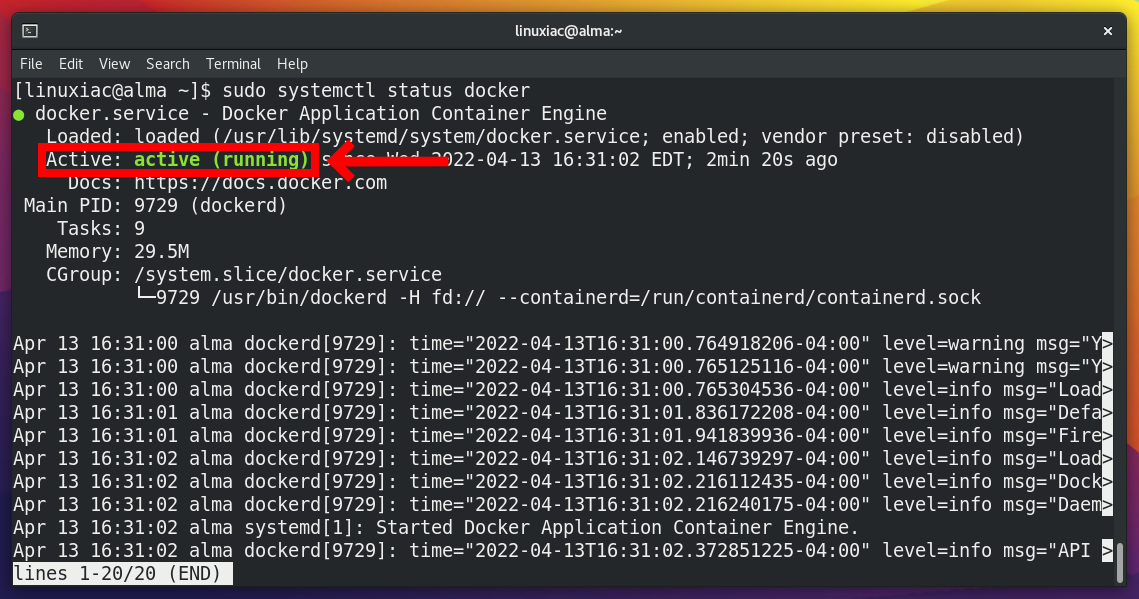Click the log line ending with msg="Dock
Viewport: 1139px width, 599px height.
point(563,481)
